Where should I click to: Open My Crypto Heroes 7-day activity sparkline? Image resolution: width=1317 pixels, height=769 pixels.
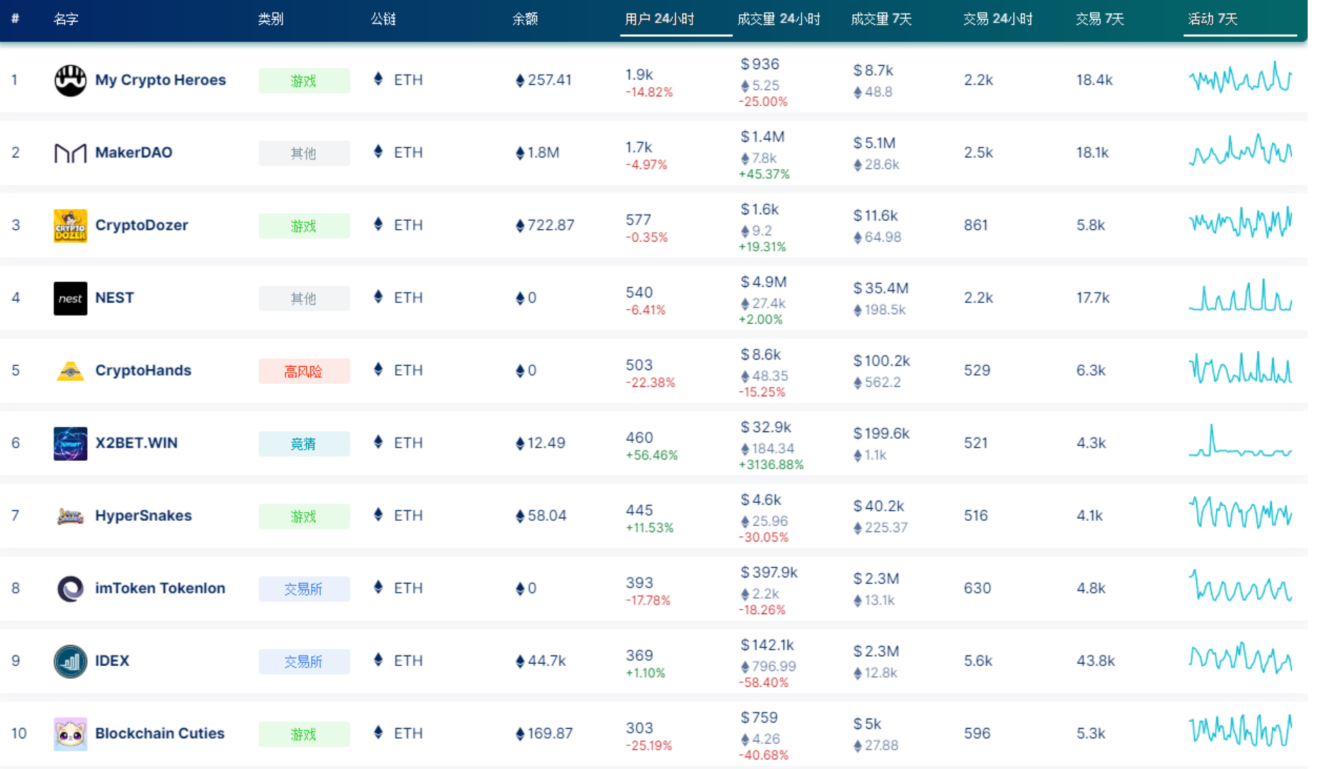1240,78
